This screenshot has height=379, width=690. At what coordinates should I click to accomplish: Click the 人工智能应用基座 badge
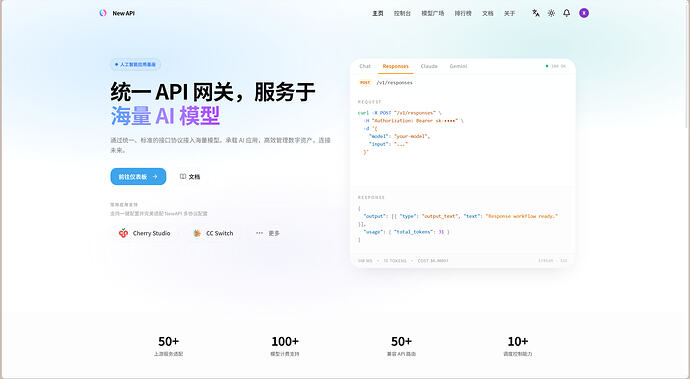coord(136,64)
